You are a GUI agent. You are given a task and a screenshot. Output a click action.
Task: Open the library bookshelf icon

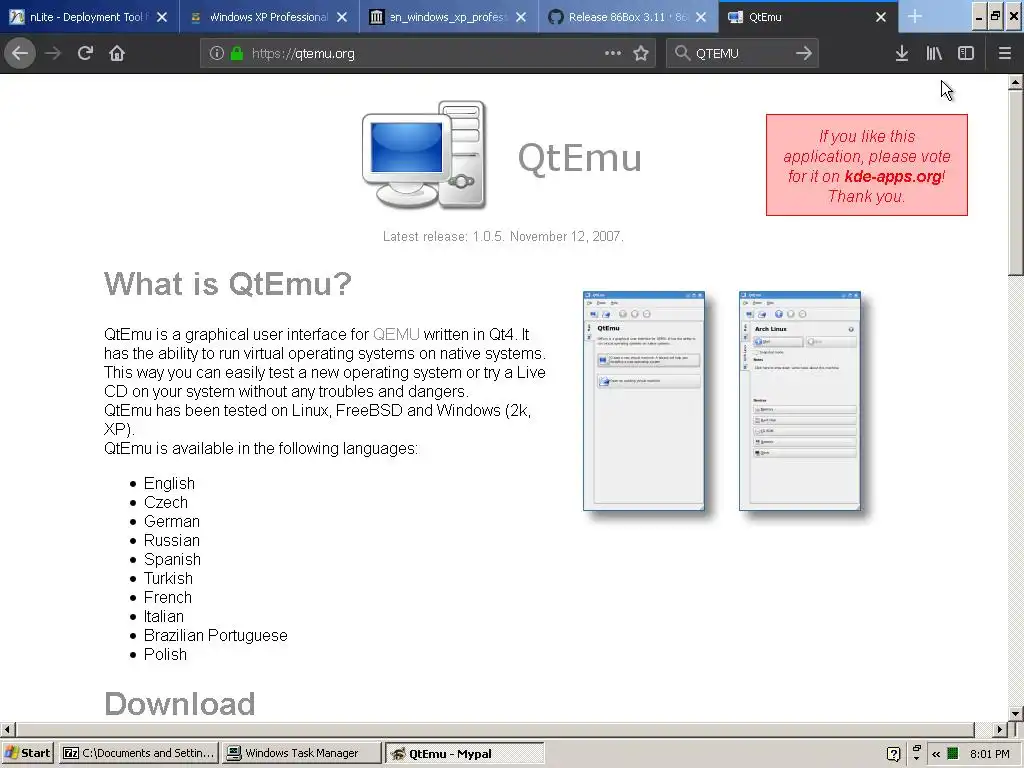[934, 54]
